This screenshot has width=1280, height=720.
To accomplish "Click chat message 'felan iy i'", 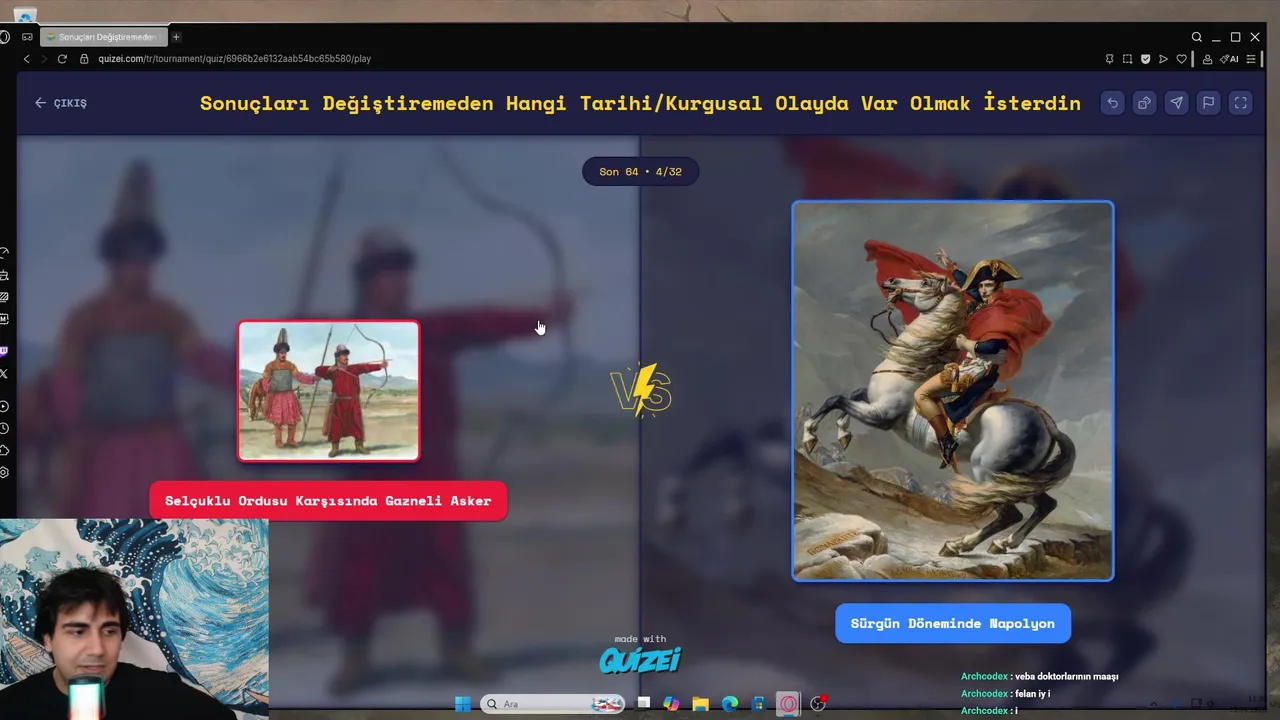I will (x=1032, y=694).
